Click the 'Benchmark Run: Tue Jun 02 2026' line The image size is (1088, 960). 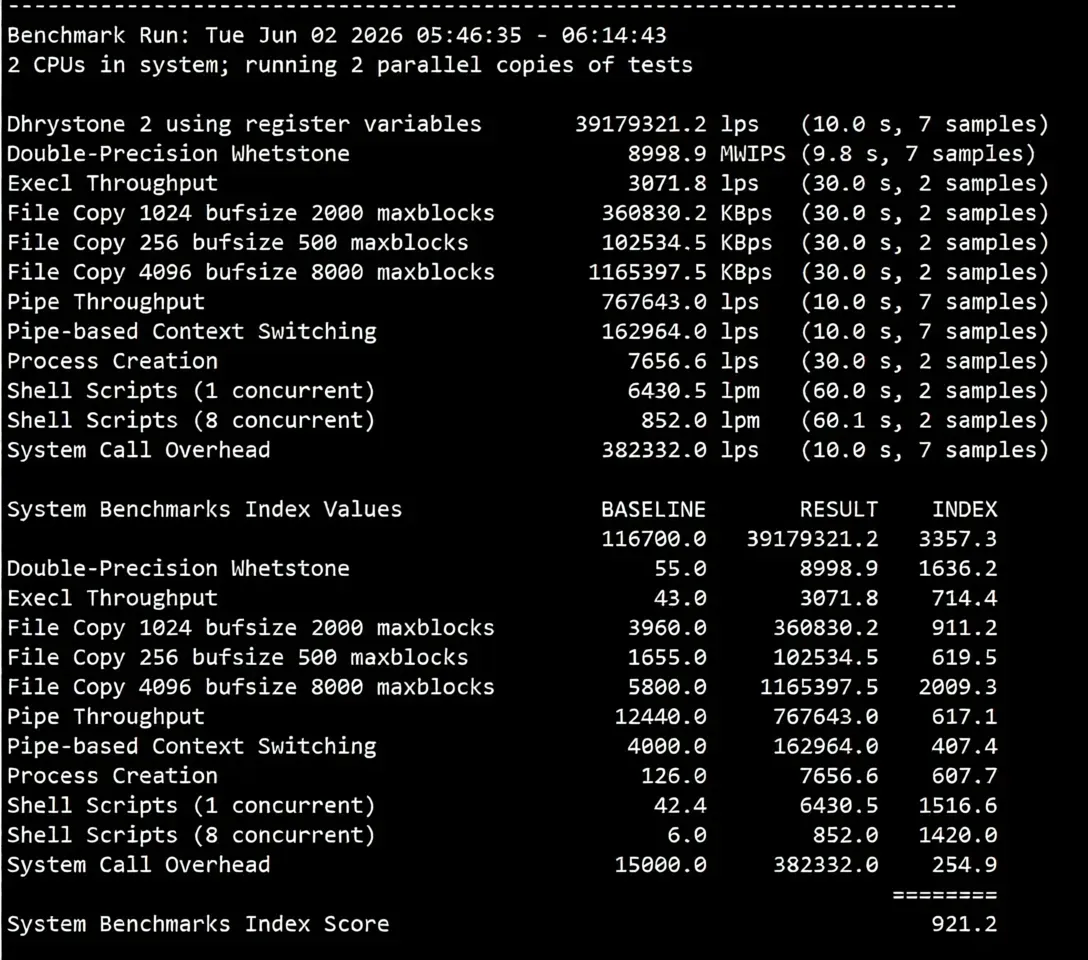(337, 35)
